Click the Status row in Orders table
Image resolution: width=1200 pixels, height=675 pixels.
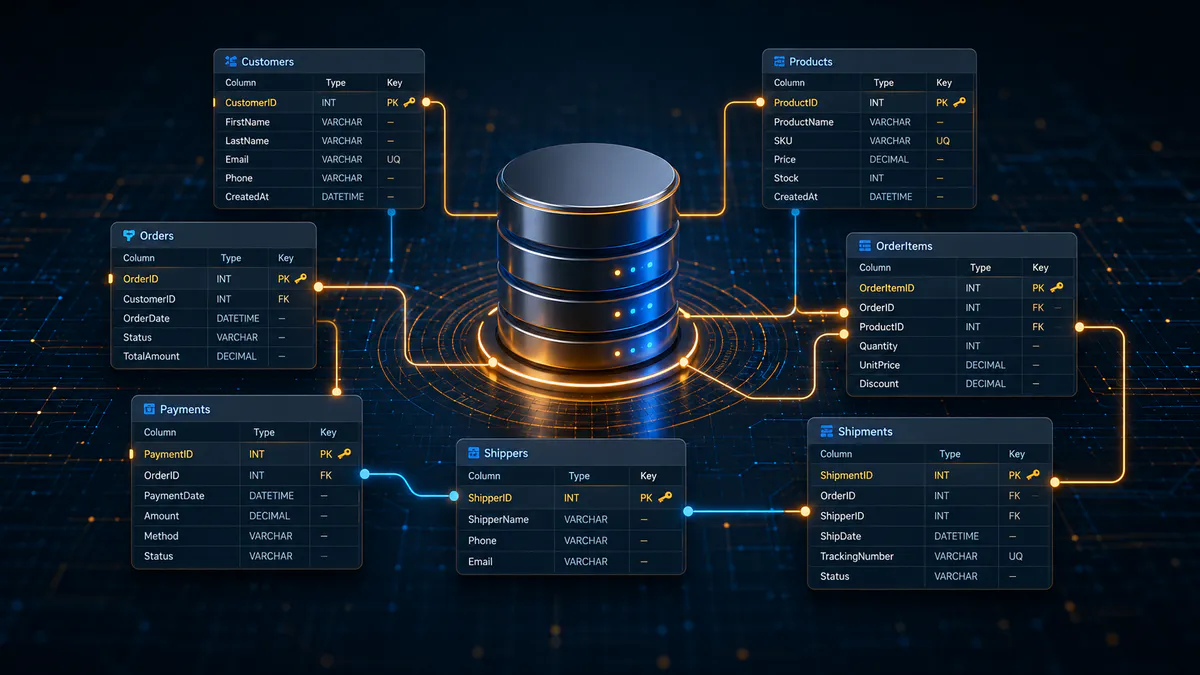[214, 337]
